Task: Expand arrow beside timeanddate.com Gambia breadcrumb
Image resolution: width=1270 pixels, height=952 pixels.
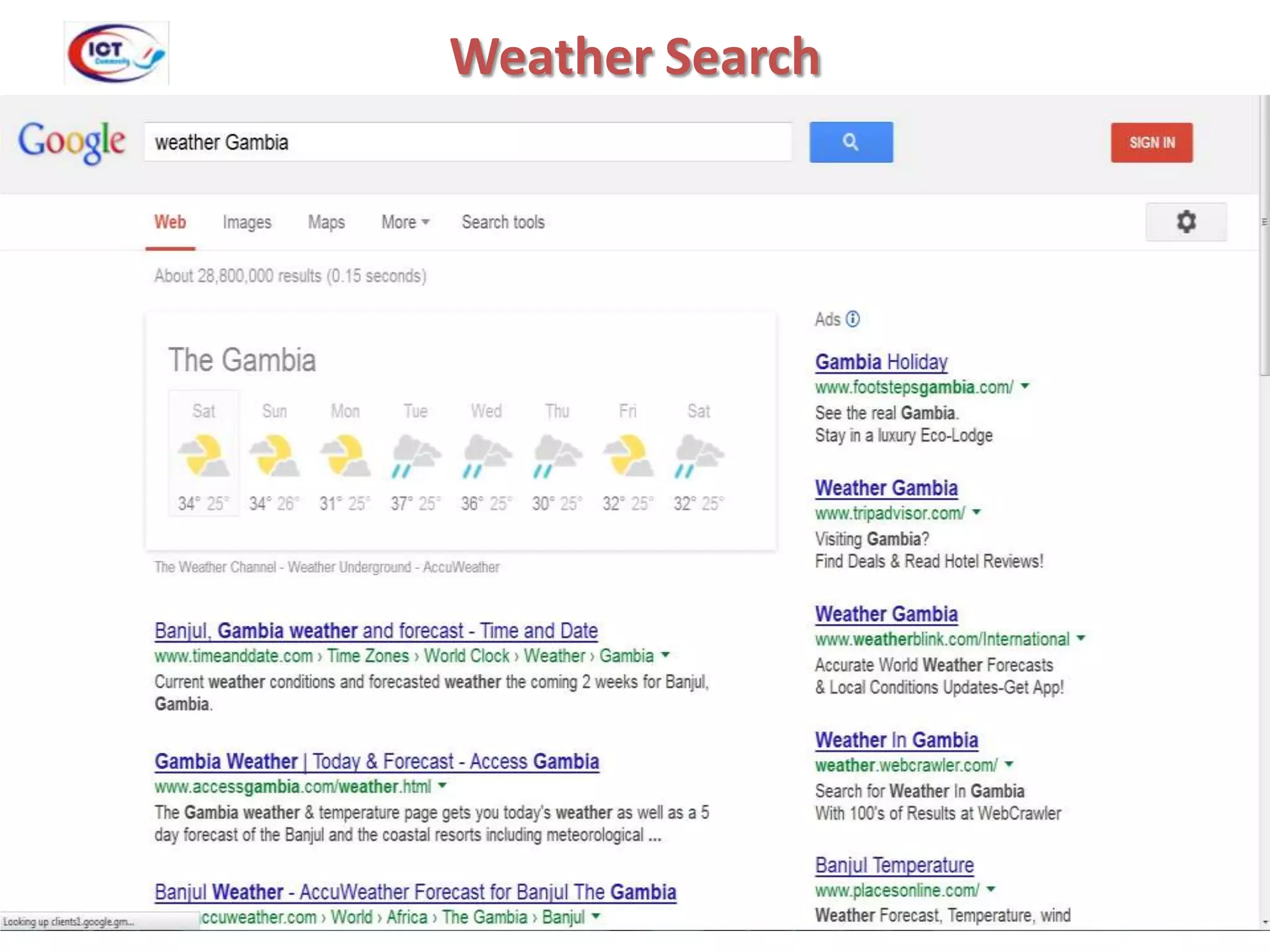Action: pyautogui.click(x=665, y=654)
